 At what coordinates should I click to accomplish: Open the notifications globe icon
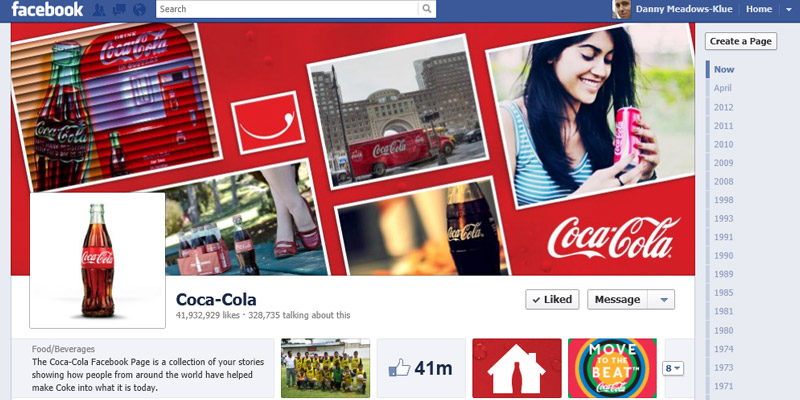click(139, 9)
